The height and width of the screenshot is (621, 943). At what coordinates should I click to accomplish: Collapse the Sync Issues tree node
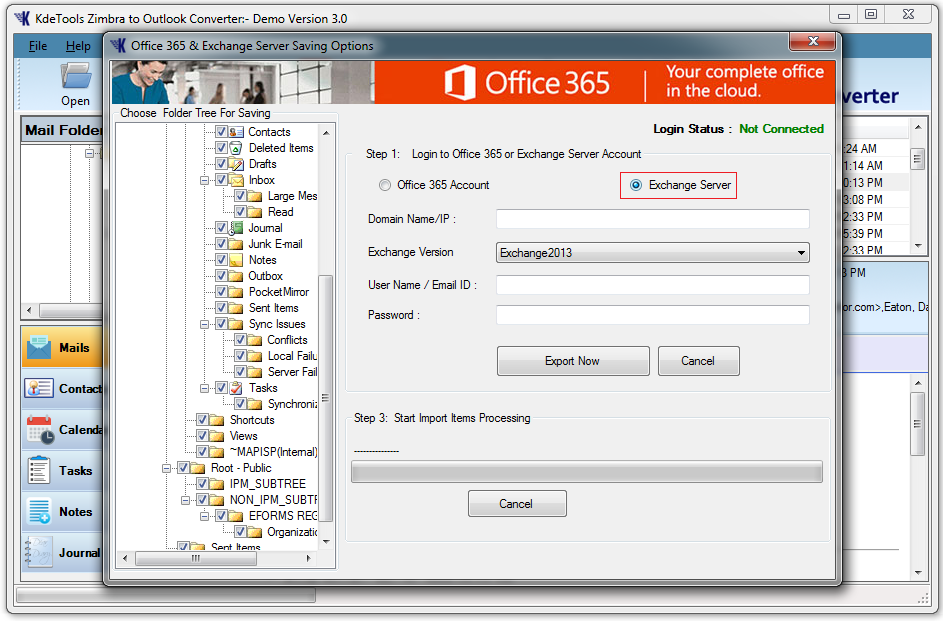[205, 324]
